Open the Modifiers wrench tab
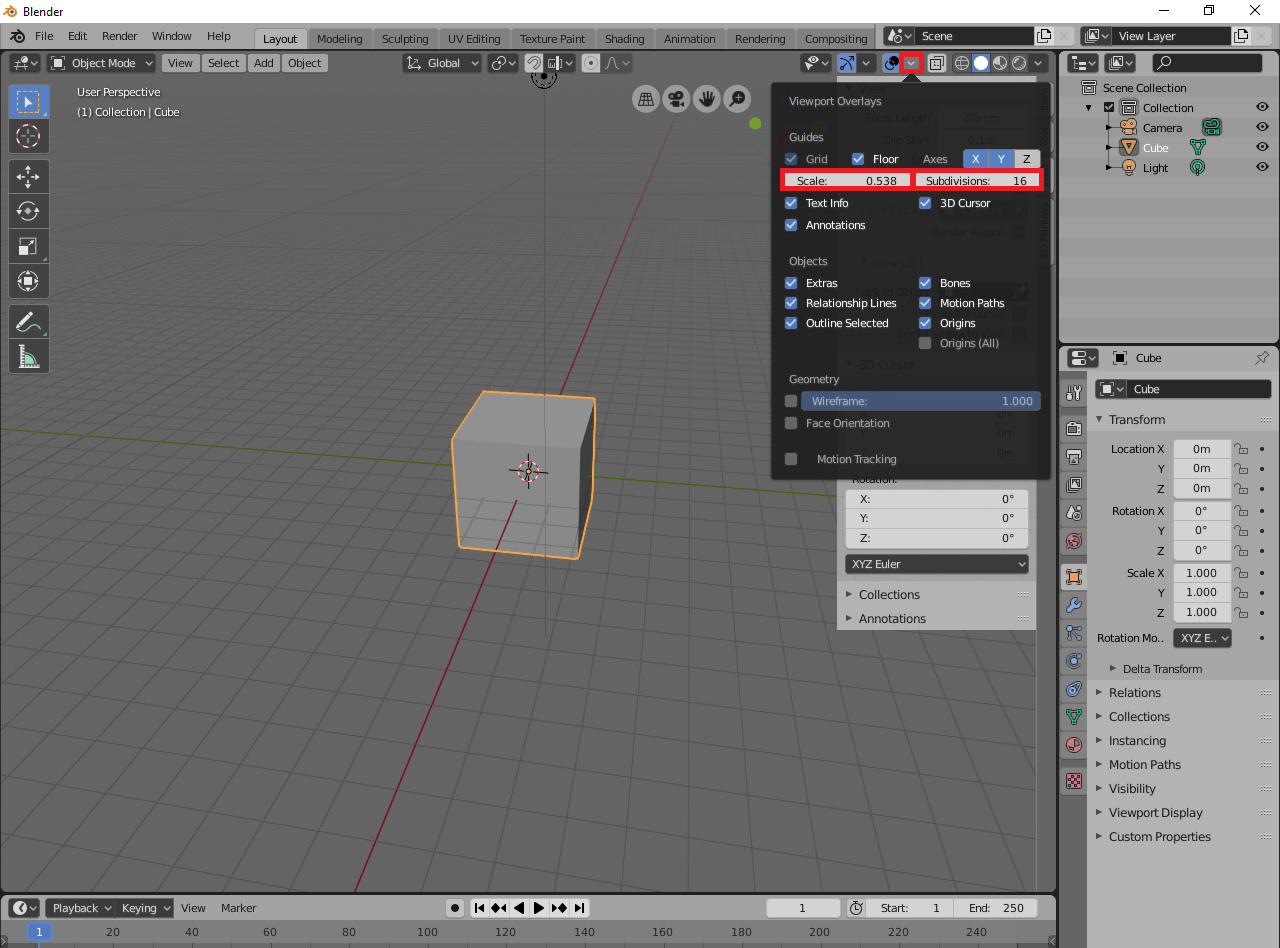Image resolution: width=1280 pixels, height=948 pixels. coord(1074,605)
